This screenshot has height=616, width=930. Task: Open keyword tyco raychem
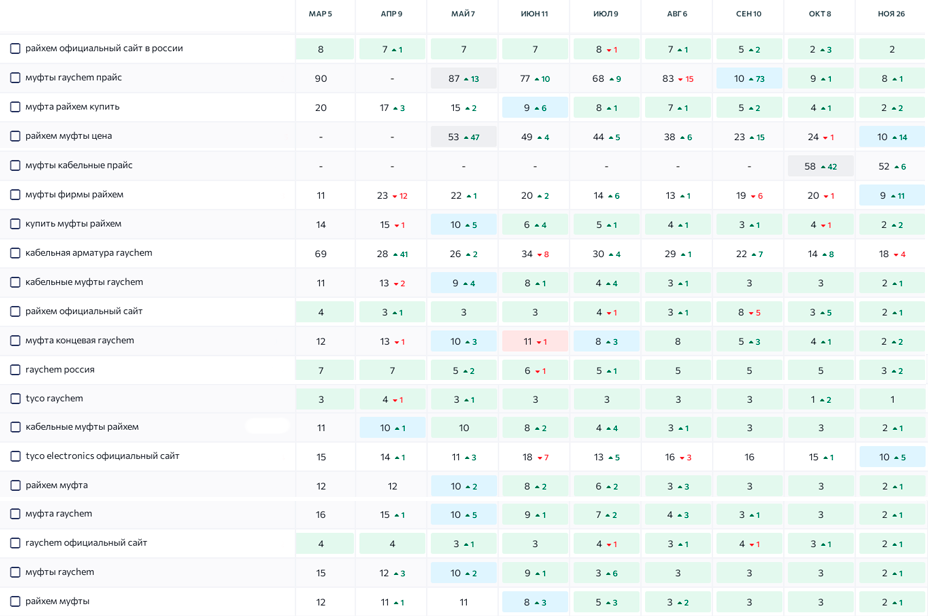[54, 398]
